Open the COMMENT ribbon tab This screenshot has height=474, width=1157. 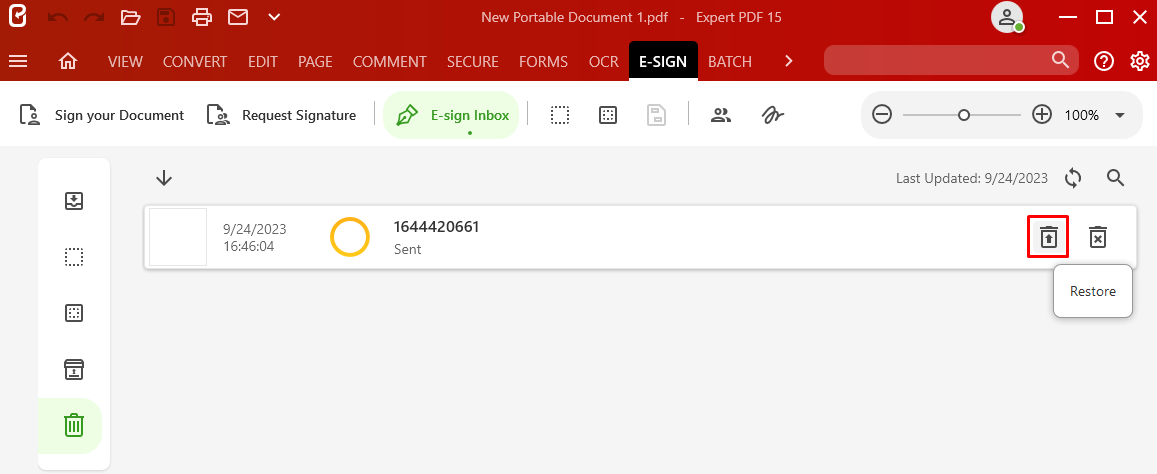[x=390, y=62]
